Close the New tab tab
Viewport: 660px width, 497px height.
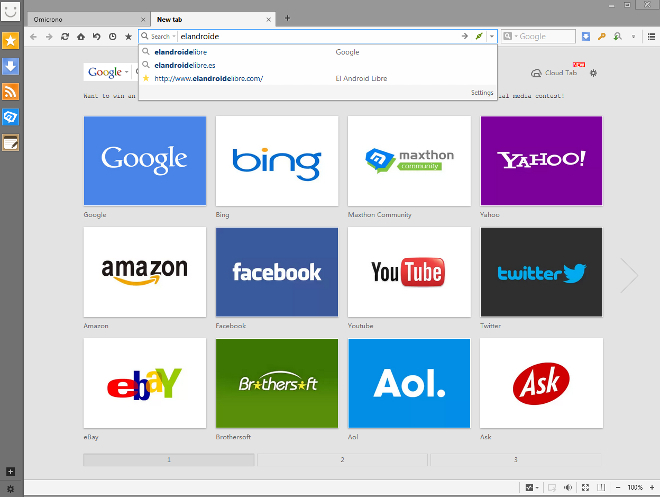269,19
